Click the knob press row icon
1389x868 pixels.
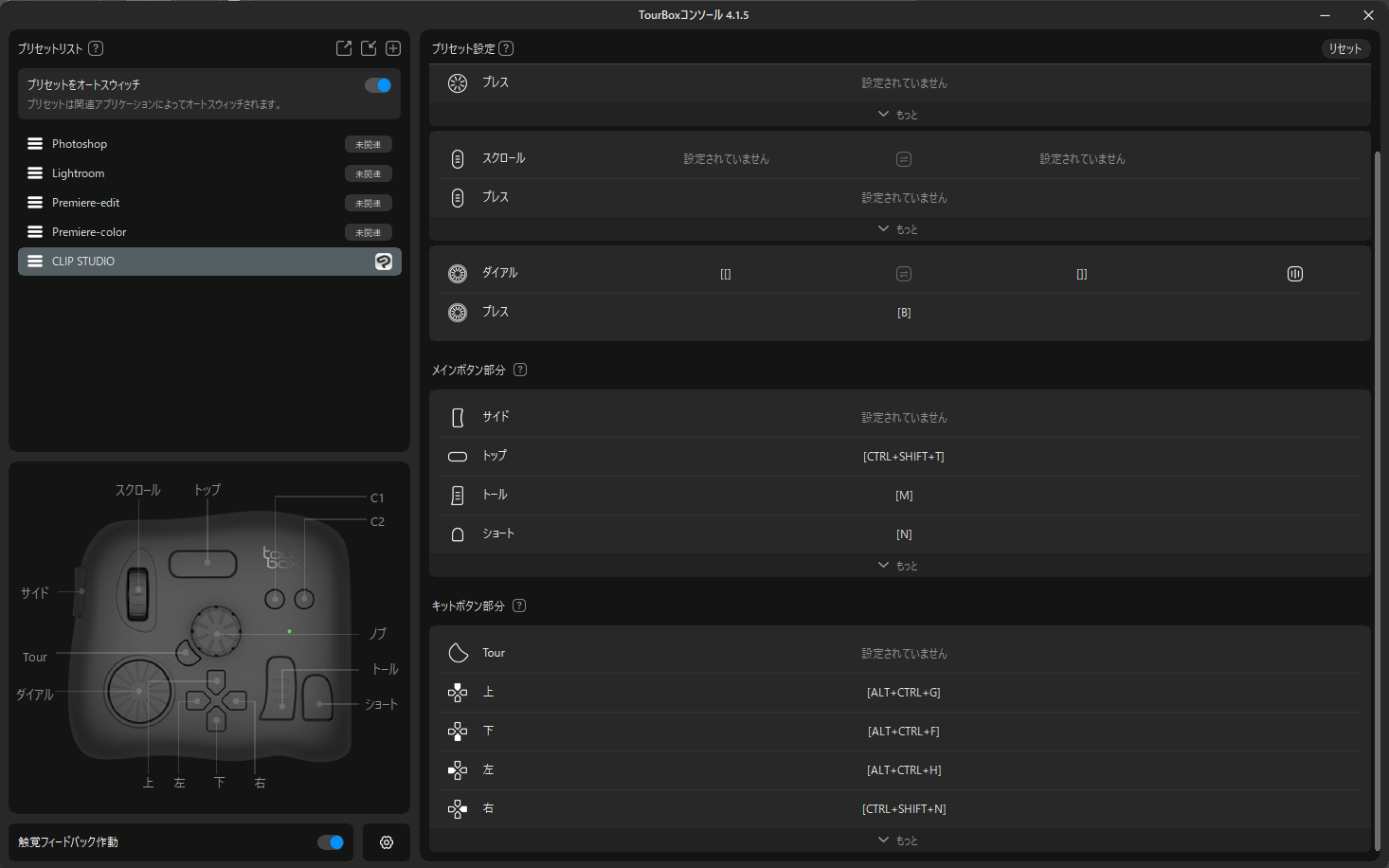(458, 83)
